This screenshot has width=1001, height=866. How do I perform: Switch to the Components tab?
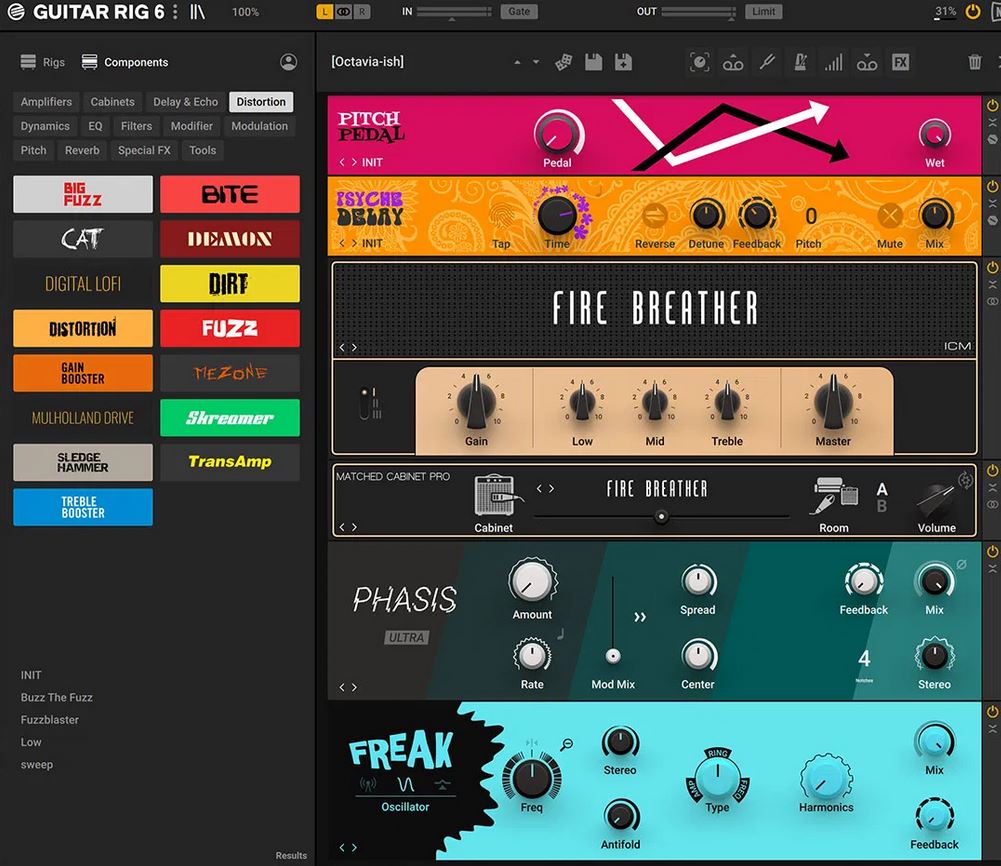125,62
